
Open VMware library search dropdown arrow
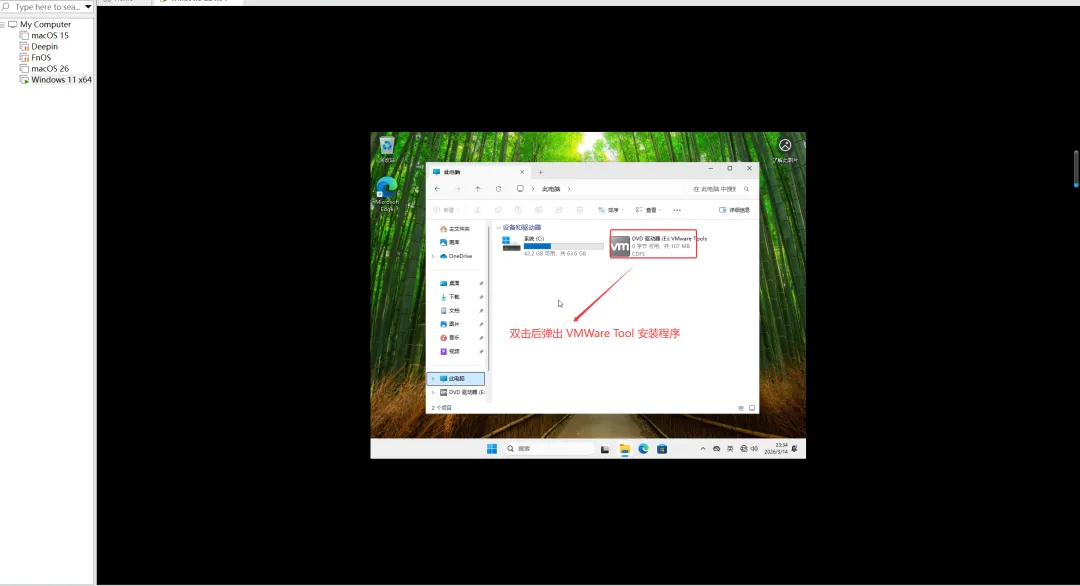pos(88,7)
